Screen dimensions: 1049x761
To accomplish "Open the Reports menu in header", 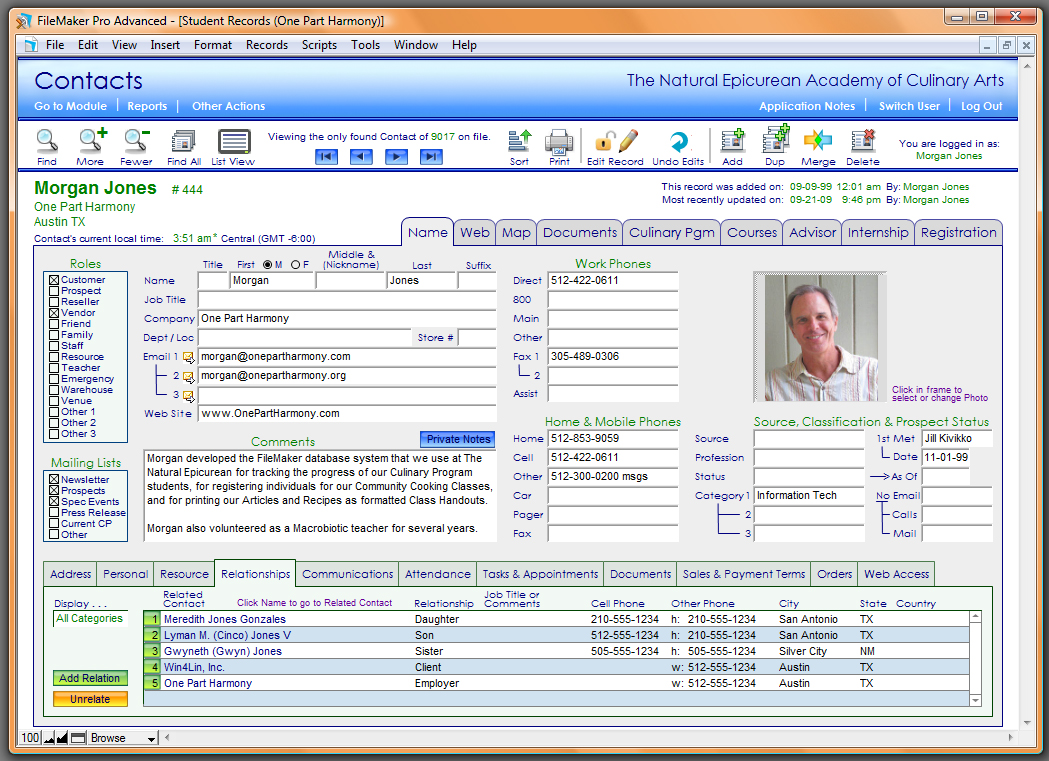I will (147, 106).
